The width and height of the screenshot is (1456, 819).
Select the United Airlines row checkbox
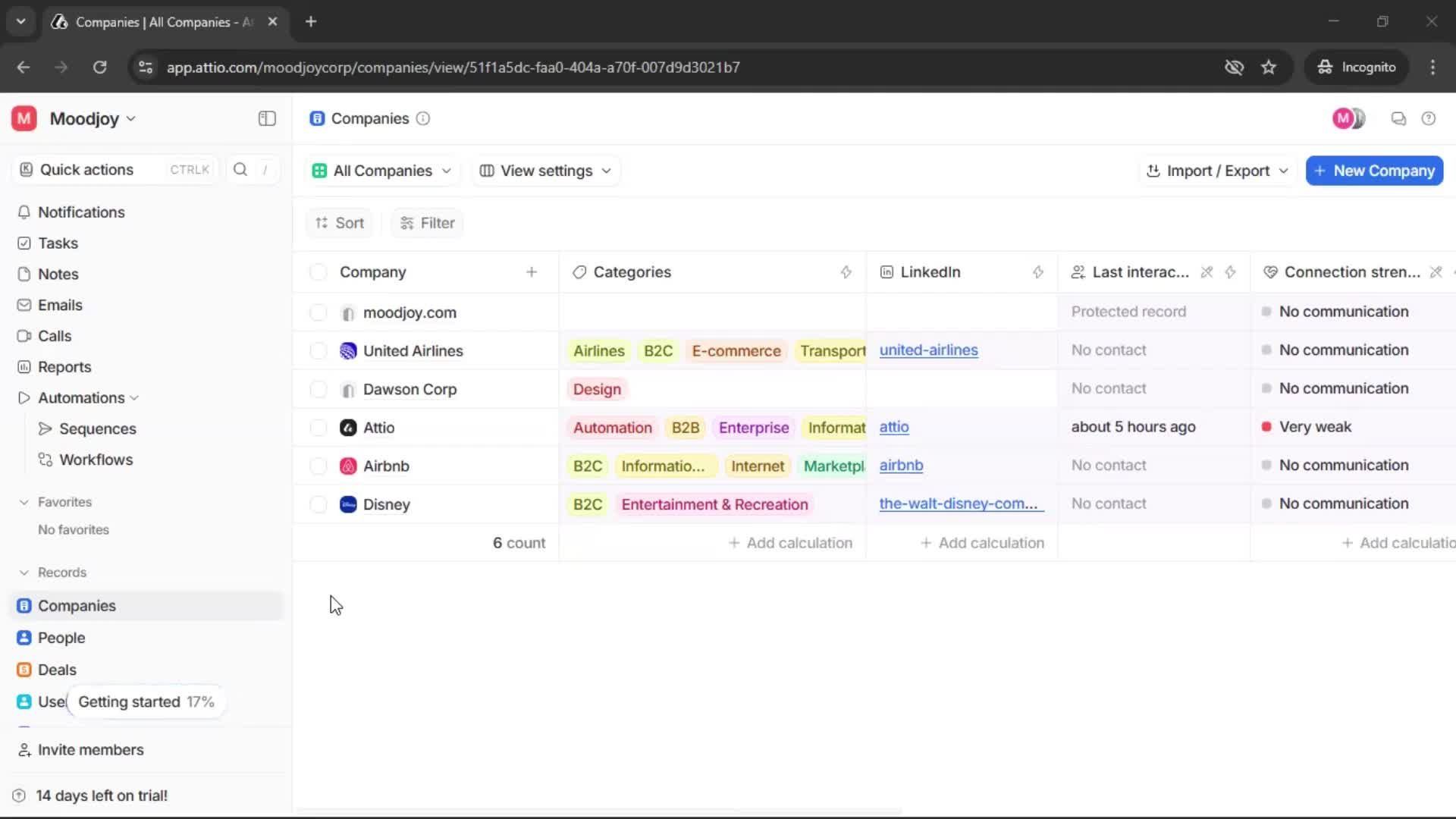[318, 350]
